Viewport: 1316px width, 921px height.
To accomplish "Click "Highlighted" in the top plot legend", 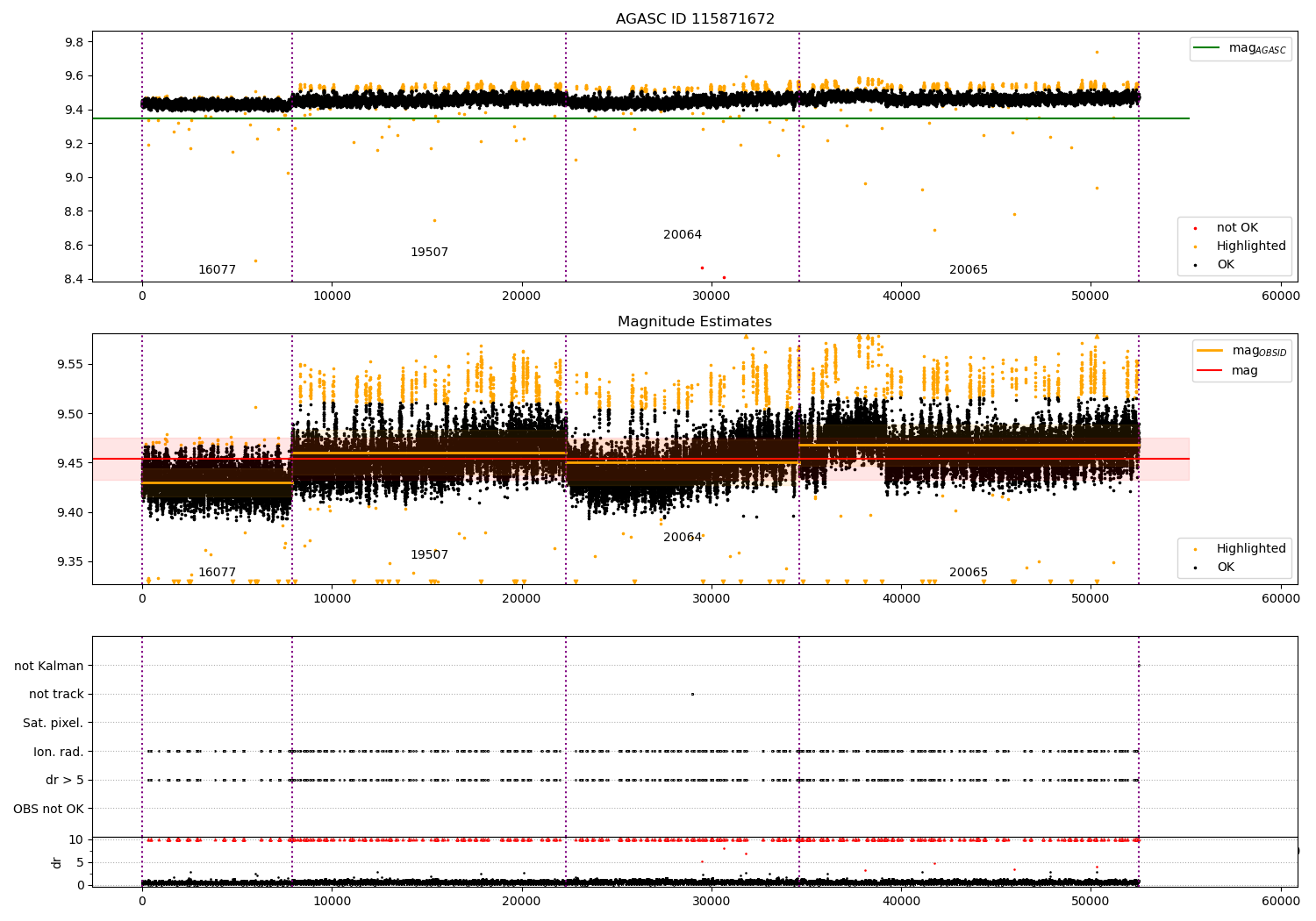I will pyautogui.click(x=1251, y=246).
